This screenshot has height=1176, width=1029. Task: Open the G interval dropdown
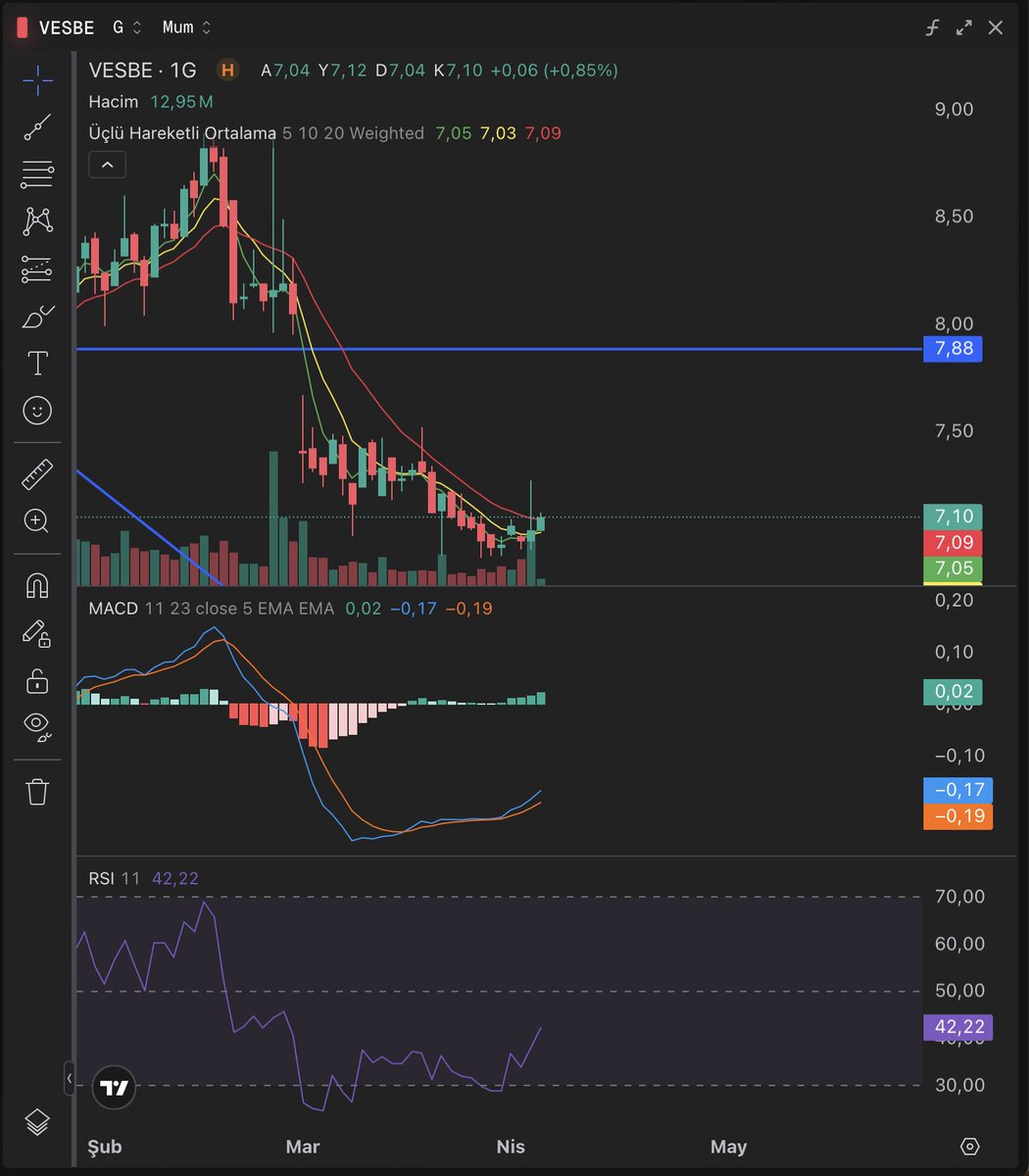[x=126, y=27]
